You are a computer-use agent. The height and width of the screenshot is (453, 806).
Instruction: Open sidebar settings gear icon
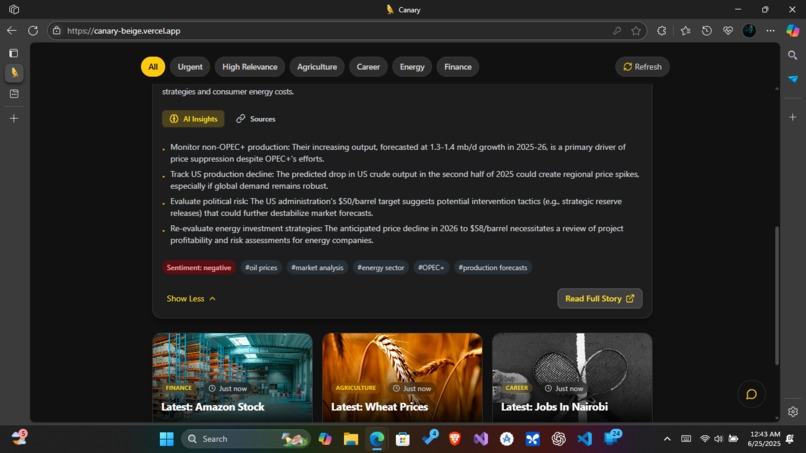point(793,412)
